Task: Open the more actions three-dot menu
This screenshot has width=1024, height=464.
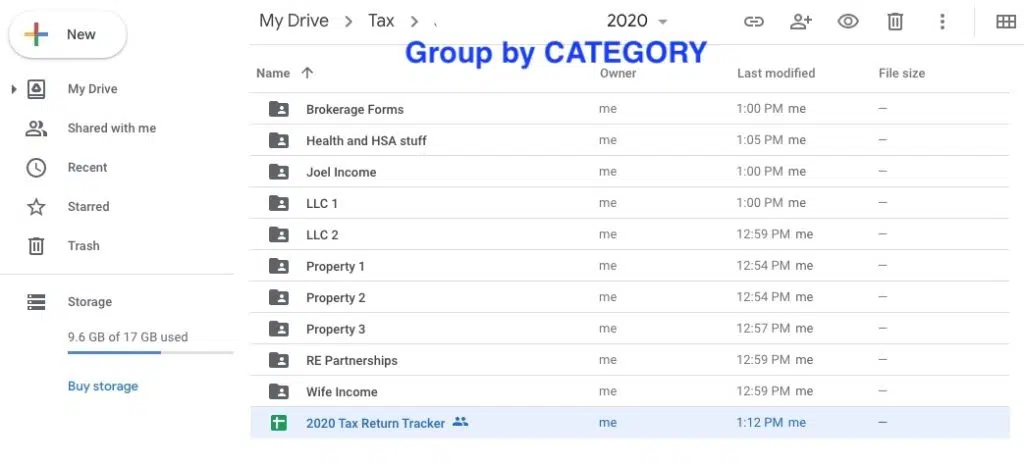Action: (x=942, y=21)
